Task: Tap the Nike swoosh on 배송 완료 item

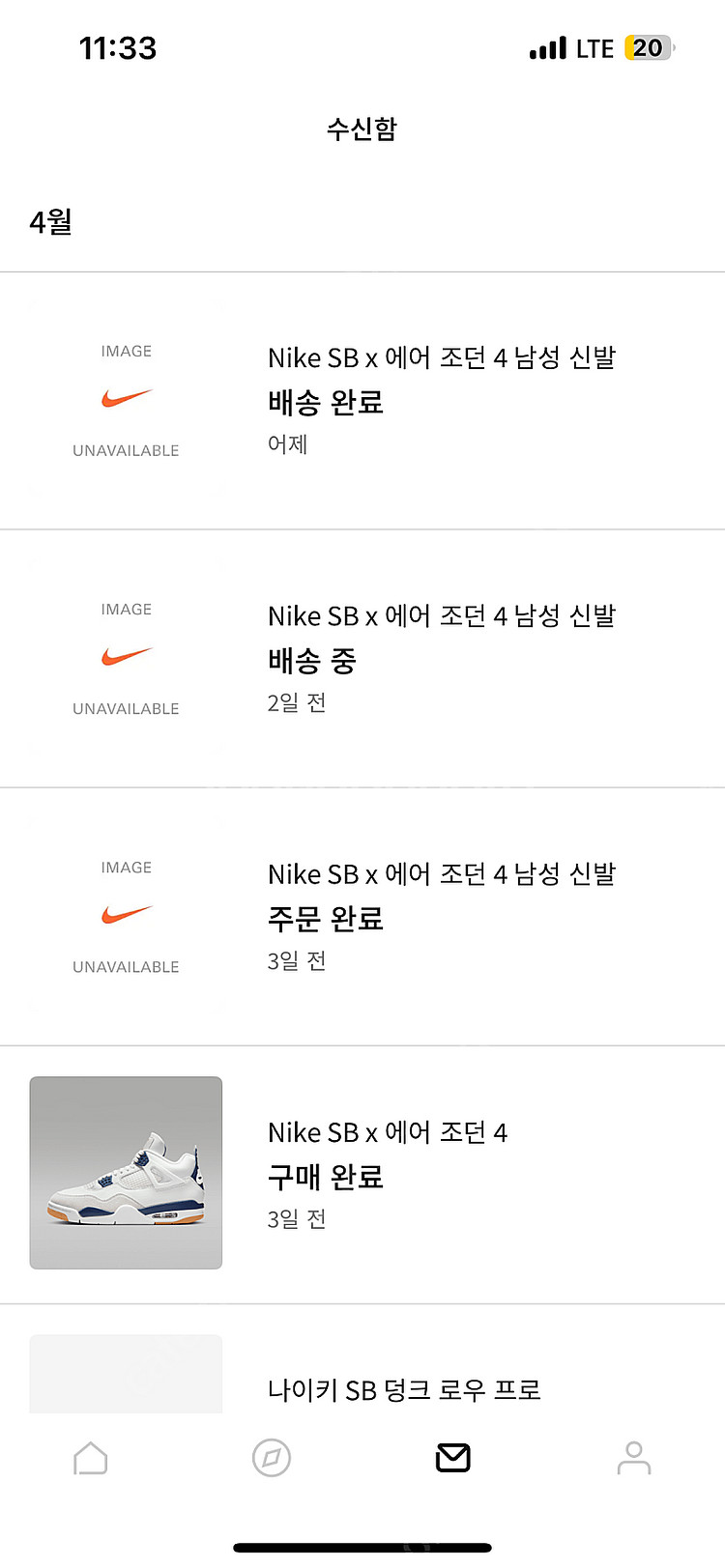Action: (127, 398)
